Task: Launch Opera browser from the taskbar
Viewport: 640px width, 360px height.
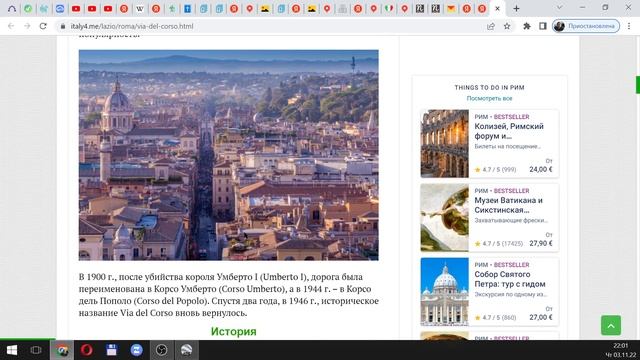Action: tap(87, 350)
